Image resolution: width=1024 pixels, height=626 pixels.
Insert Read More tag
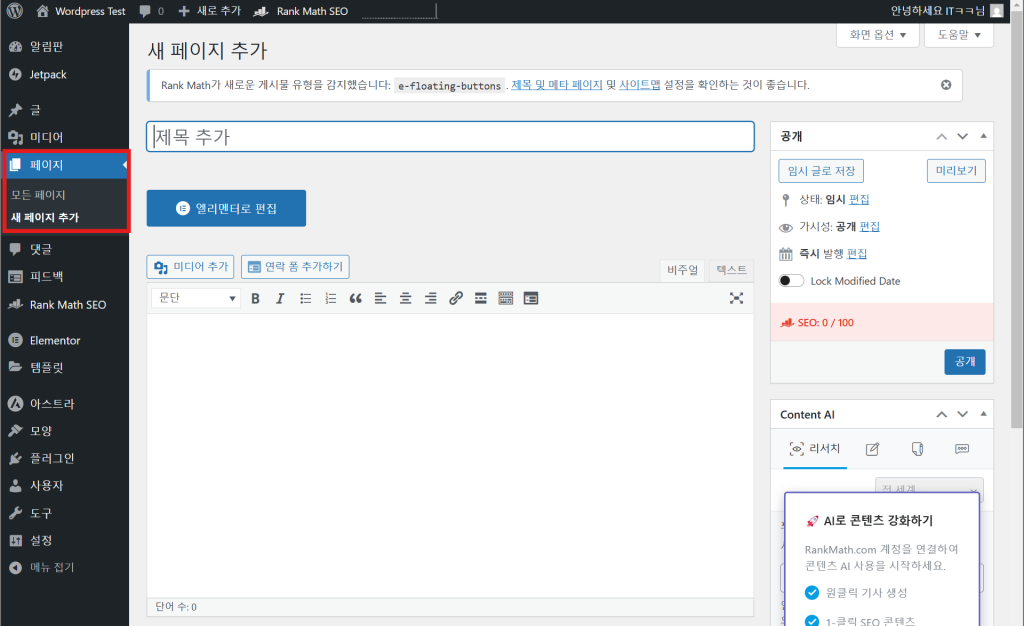click(481, 298)
